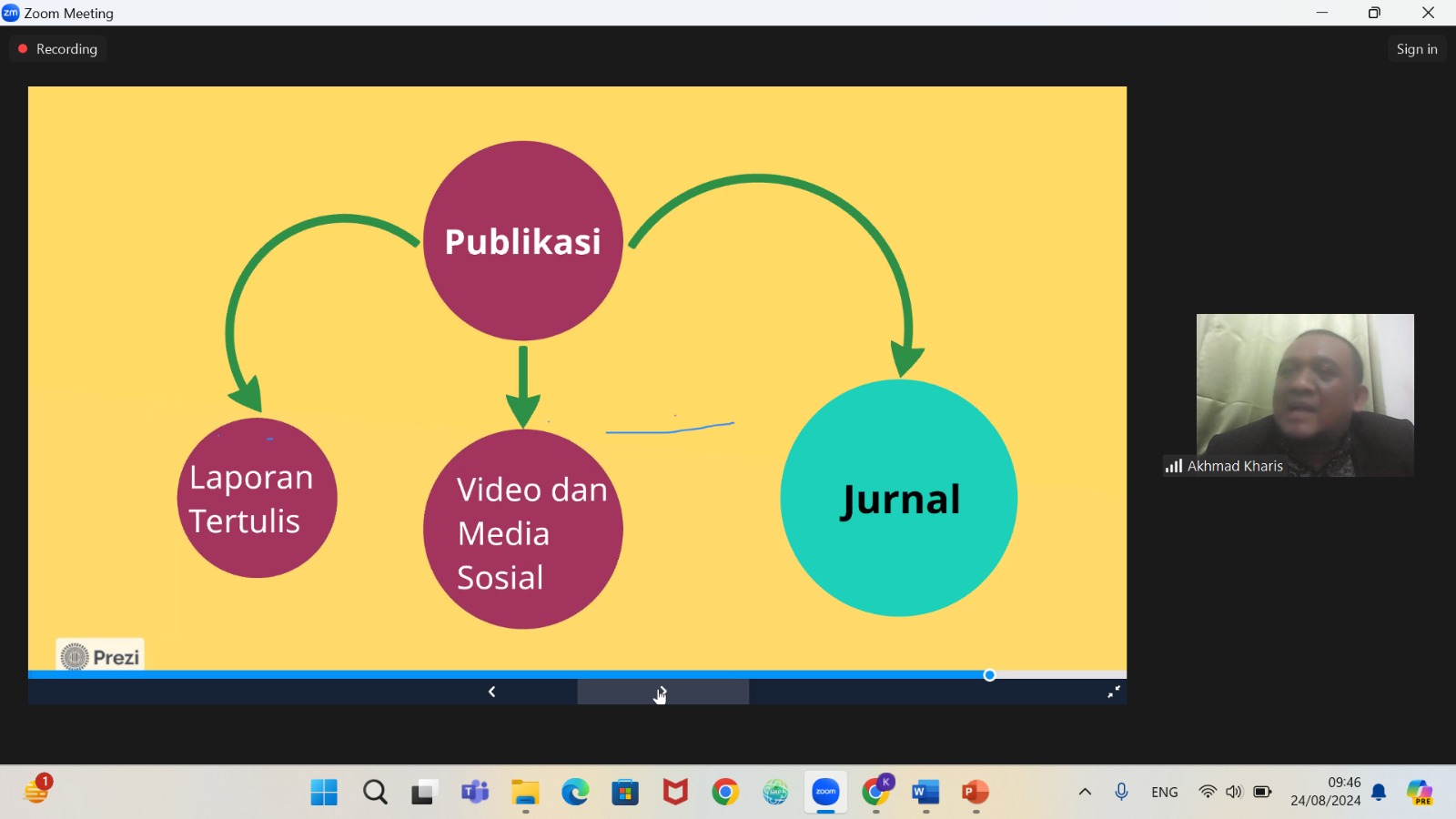The image size is (1456, 819).
Task: Select Akhmad Kharis video thumbnail
Action: pyautogui.click(x=1305, y=395)
